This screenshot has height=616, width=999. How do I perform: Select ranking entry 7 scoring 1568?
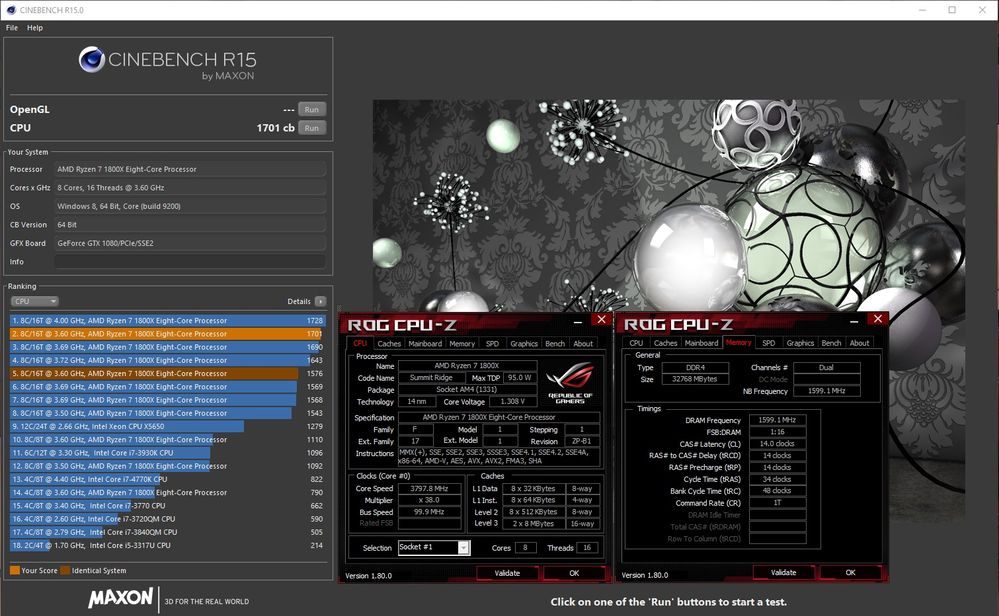[168, 400]
